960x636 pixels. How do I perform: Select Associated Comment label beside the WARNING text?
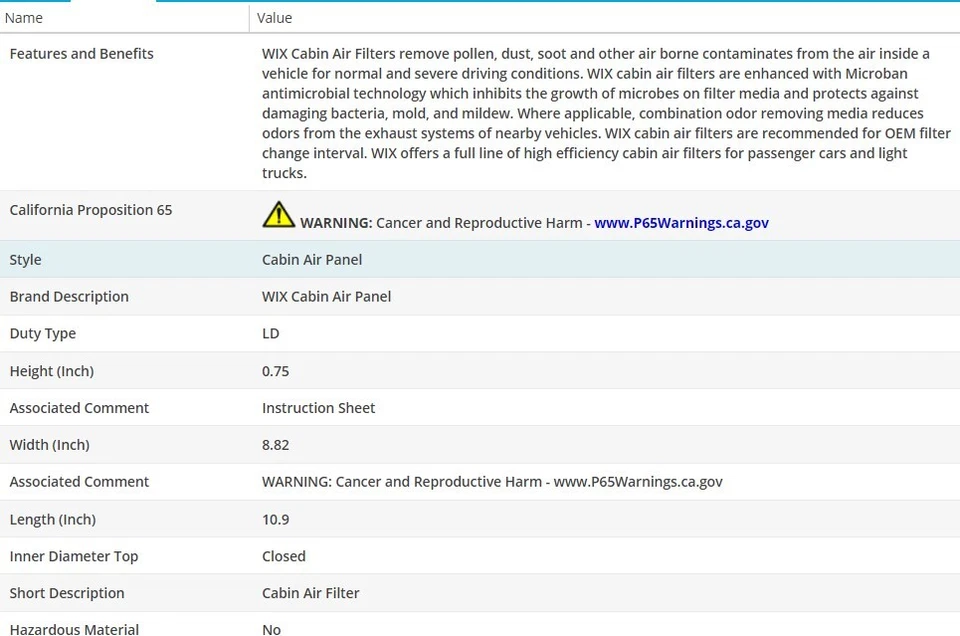pyautogui.click(x=79, y=482)
